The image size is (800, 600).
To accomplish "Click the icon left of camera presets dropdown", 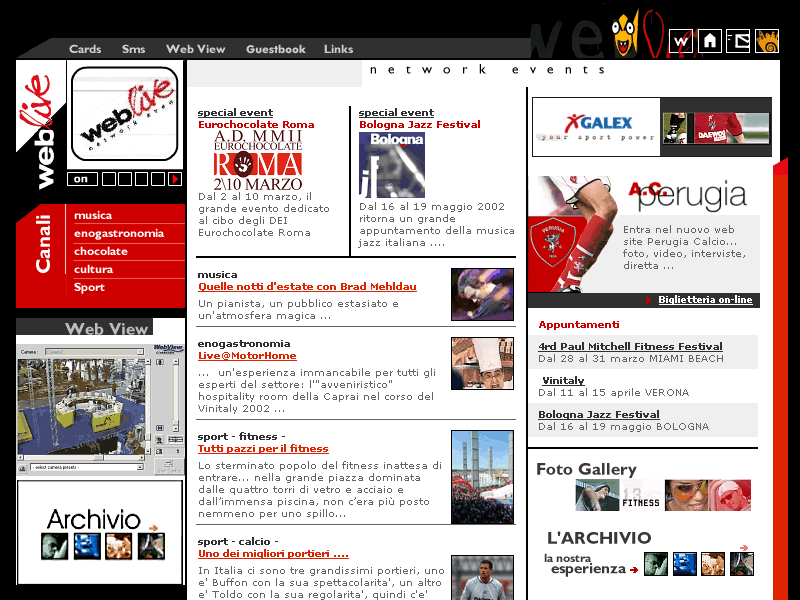I will click(22, 467).
